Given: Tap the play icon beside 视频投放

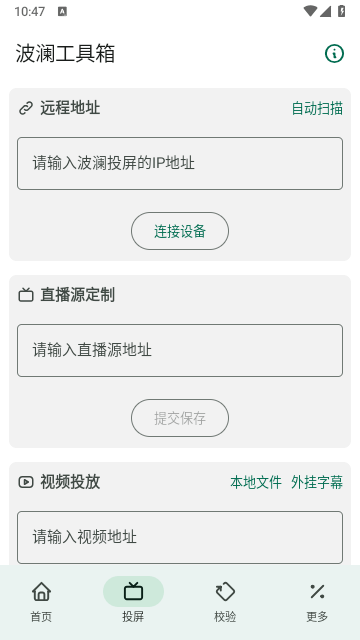Looking at the screenshot, I should pyautogui.click(x=26, y=482).
